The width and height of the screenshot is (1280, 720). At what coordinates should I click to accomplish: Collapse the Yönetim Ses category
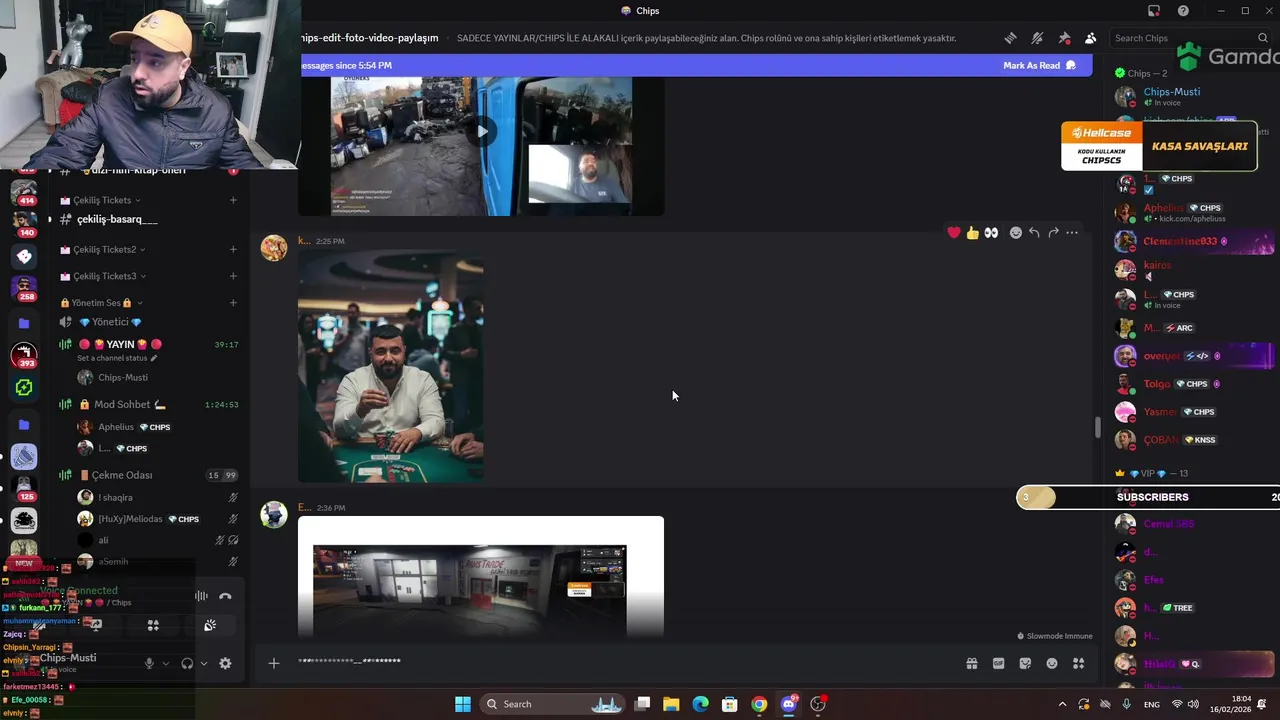[x=101, y=303]
